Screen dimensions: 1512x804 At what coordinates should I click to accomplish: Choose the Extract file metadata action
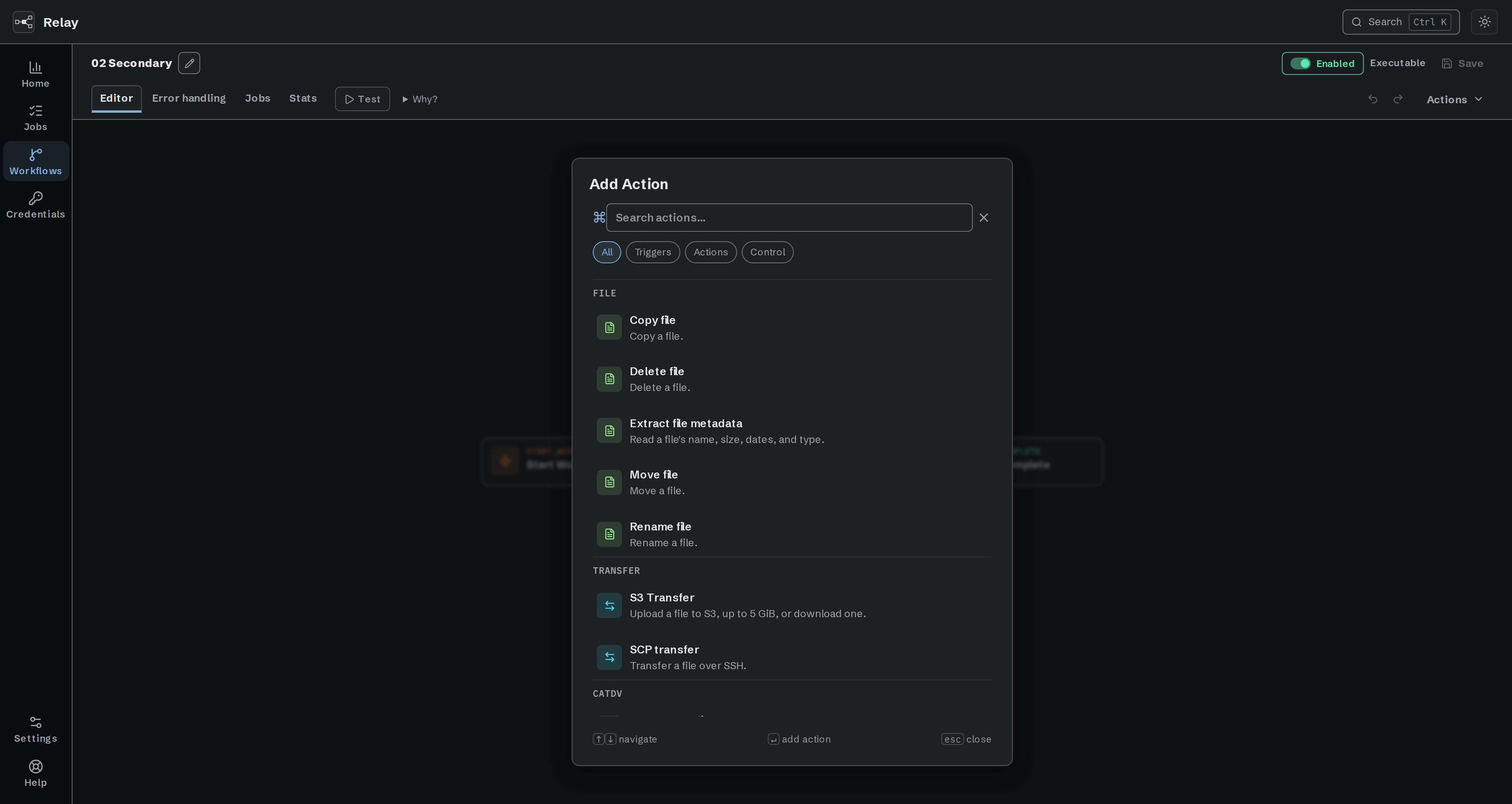tap(792, 431)
